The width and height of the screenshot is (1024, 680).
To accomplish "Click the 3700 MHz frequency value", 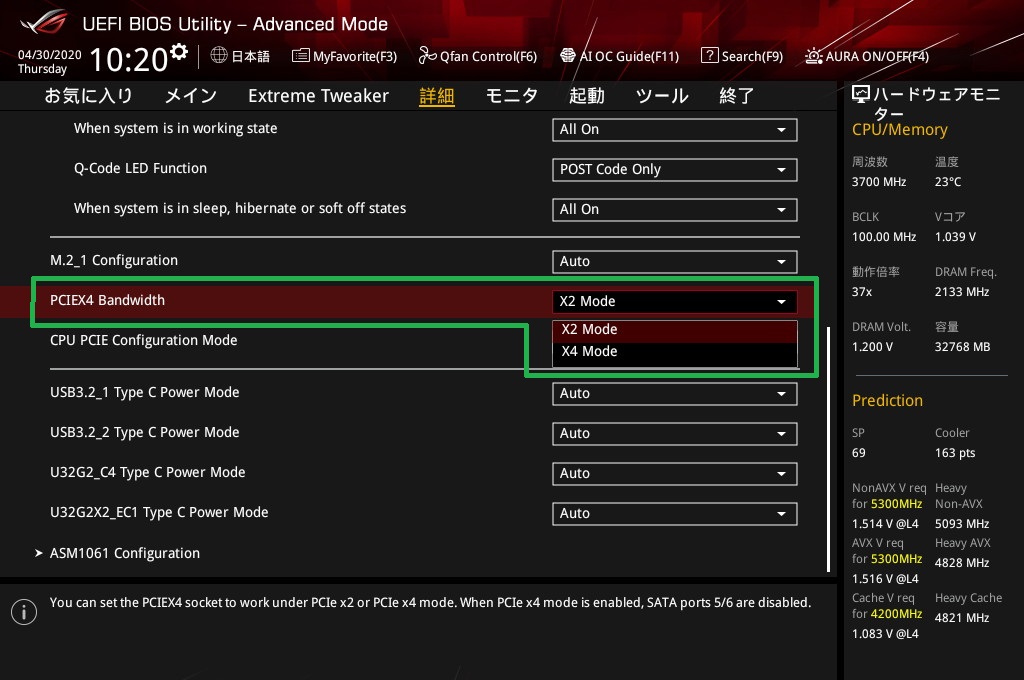I will click(878, 182).
